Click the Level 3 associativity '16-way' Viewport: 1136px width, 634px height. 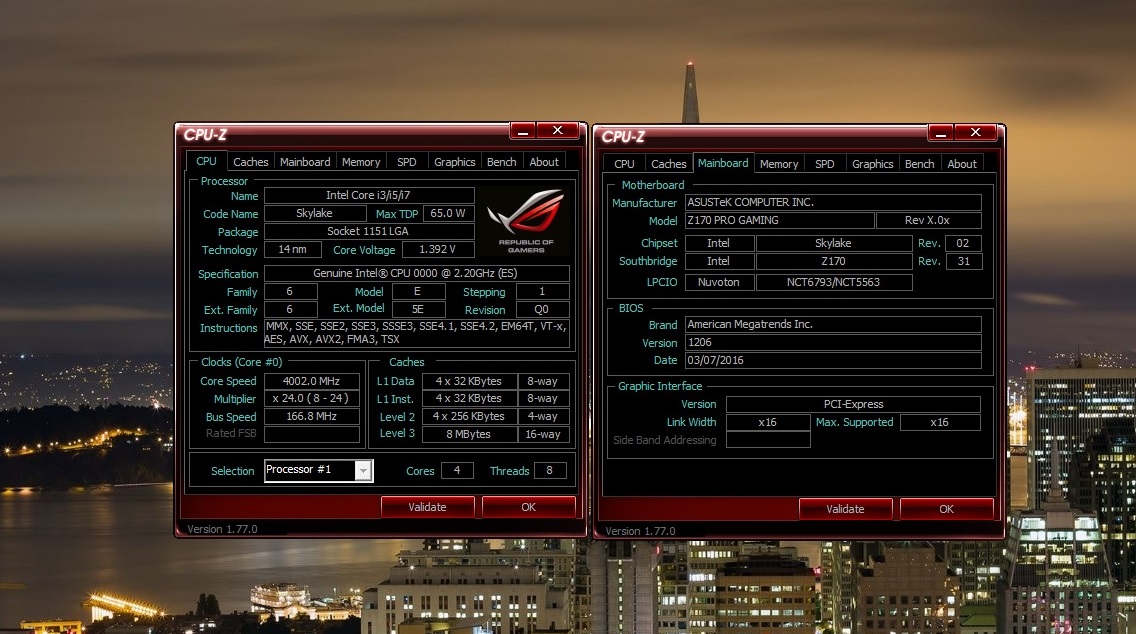tap(543, 434)
